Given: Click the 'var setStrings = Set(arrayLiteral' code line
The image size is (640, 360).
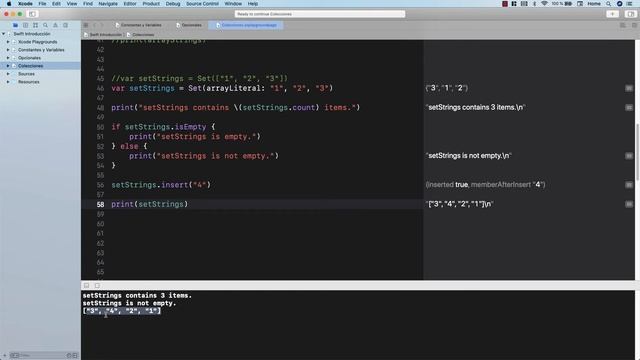Looking at the screenshot, I should click(222, 88).
